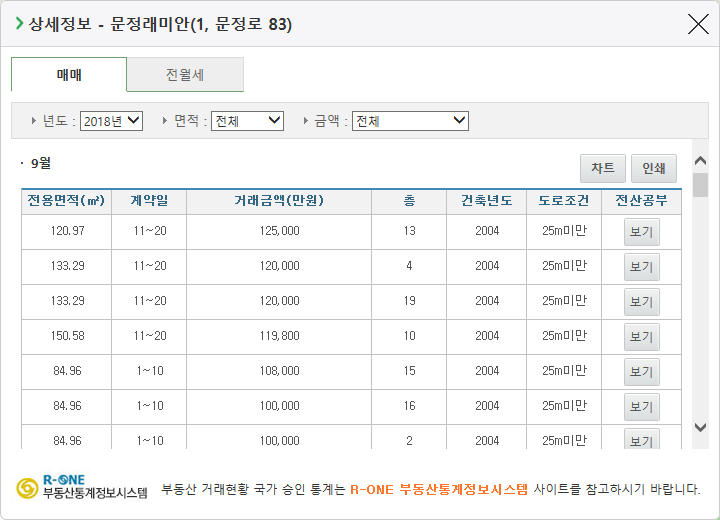The width and height of the screenshot is (720, 520).
Task: Click the 인쇄 print button
Action: pos(654,168)
